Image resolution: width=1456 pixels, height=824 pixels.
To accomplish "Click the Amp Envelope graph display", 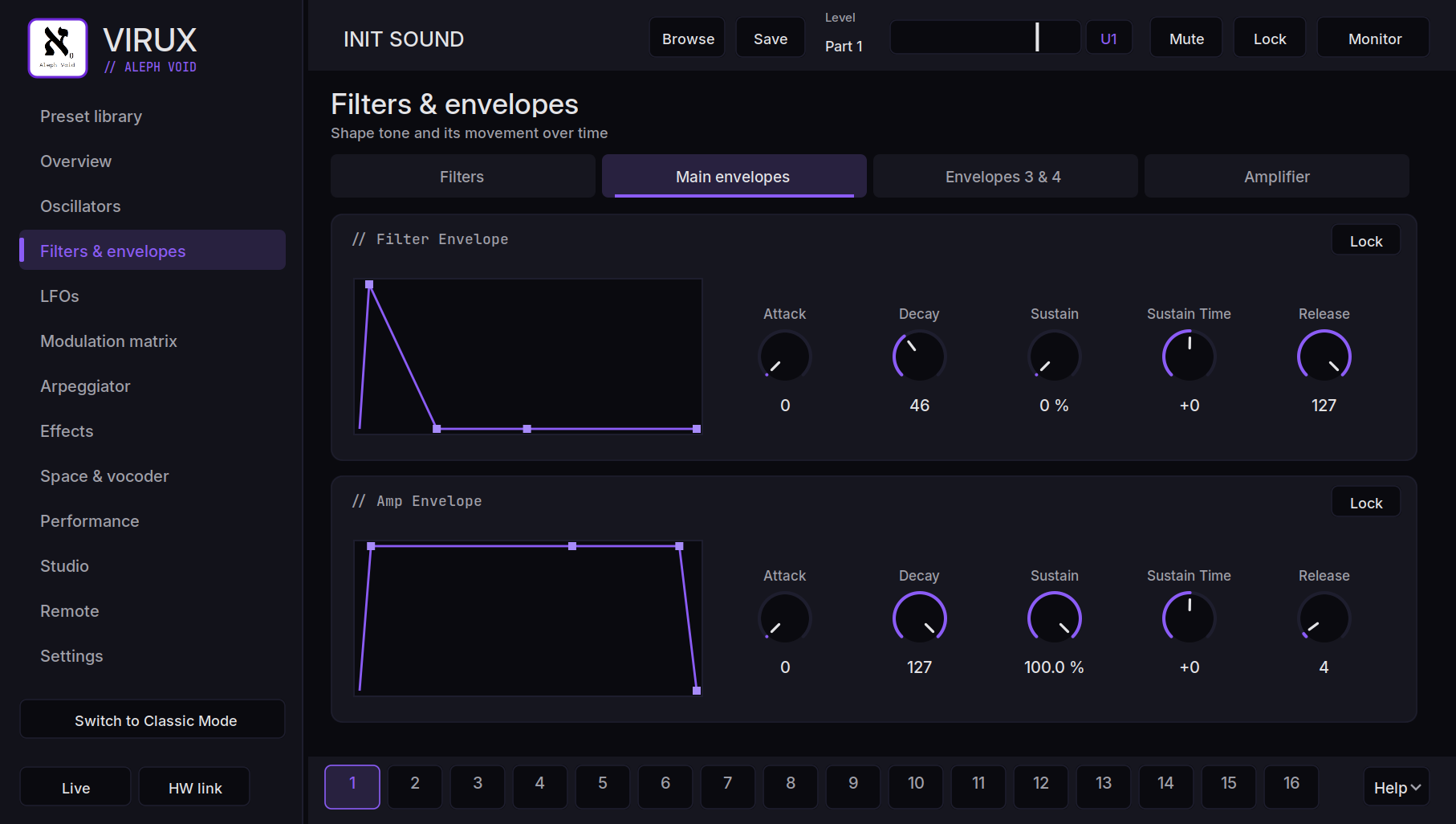I will 528,618.
